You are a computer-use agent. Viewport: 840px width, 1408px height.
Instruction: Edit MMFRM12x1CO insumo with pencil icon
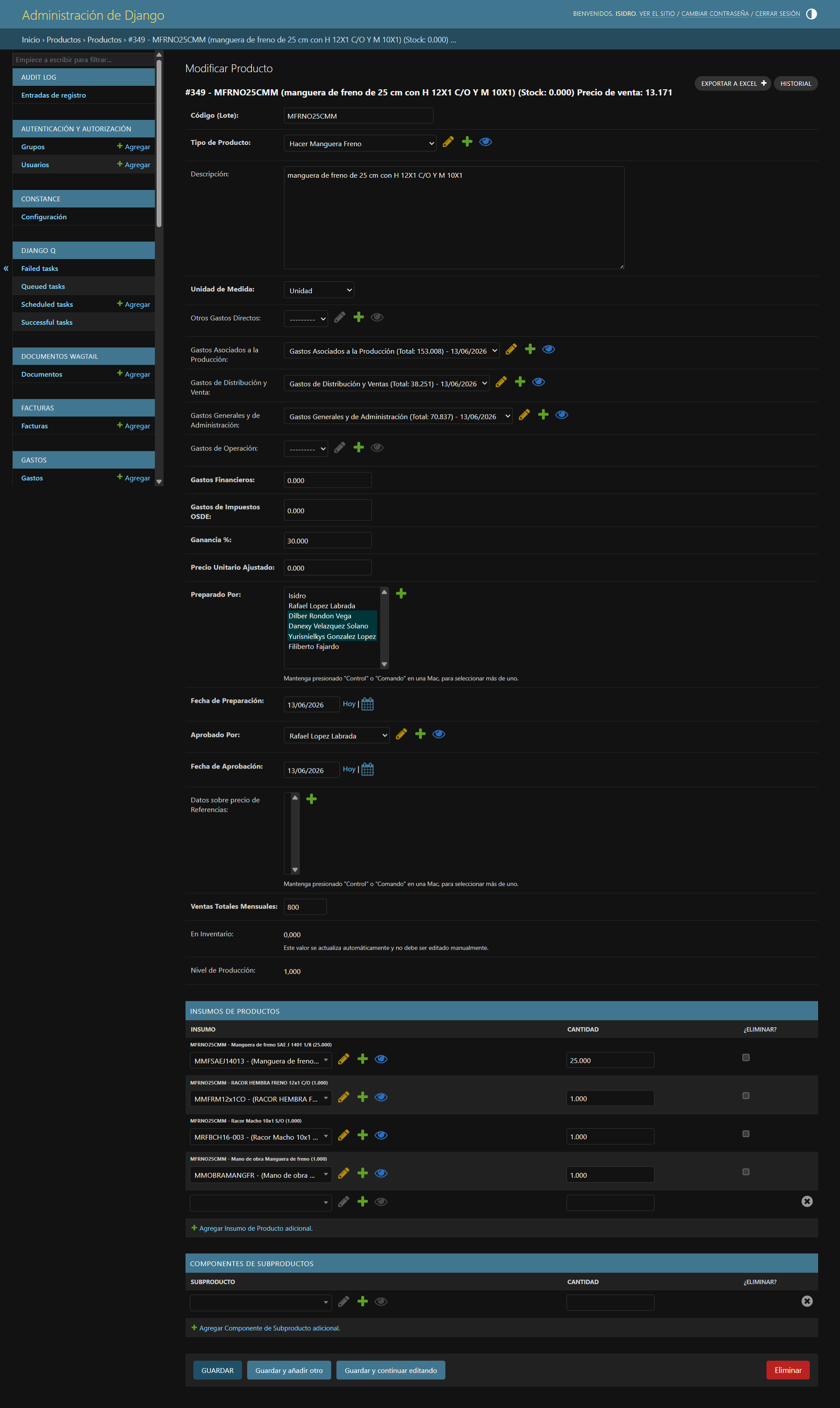coord(343,1097)
